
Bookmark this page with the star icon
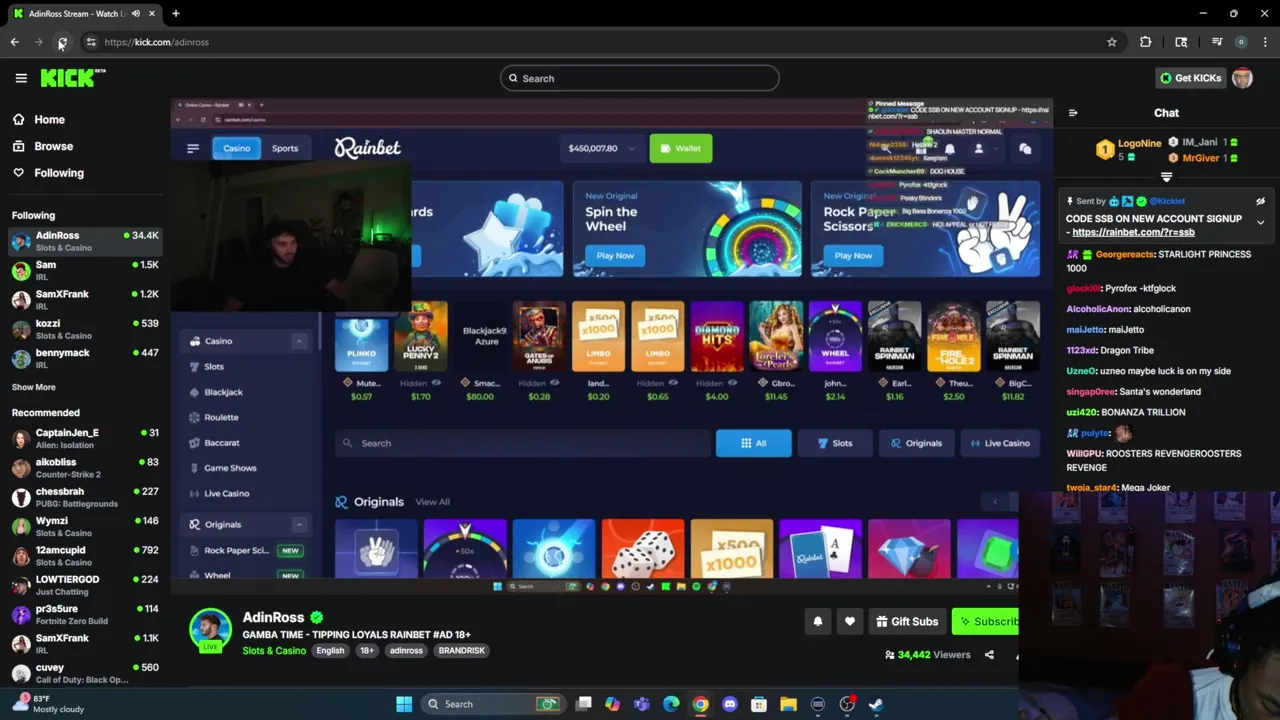point(1111,42)
